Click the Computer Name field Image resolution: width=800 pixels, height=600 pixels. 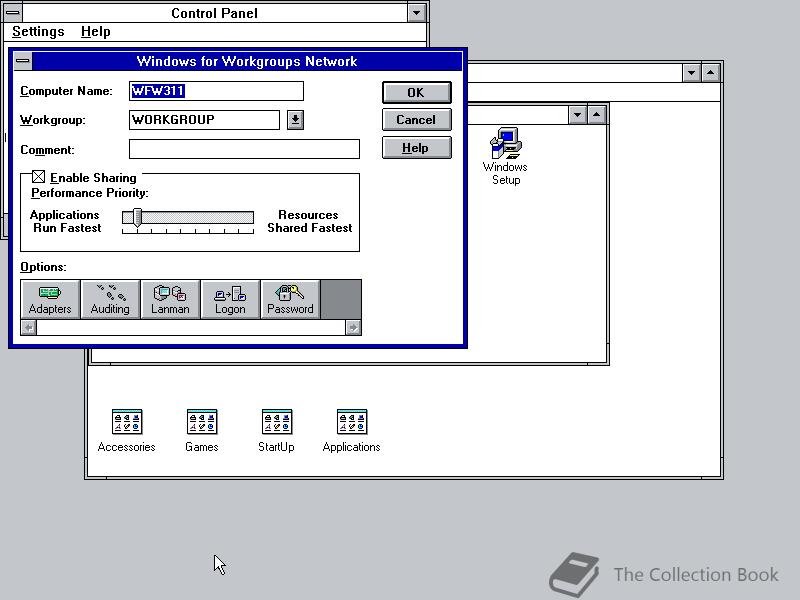pos(216,91)
